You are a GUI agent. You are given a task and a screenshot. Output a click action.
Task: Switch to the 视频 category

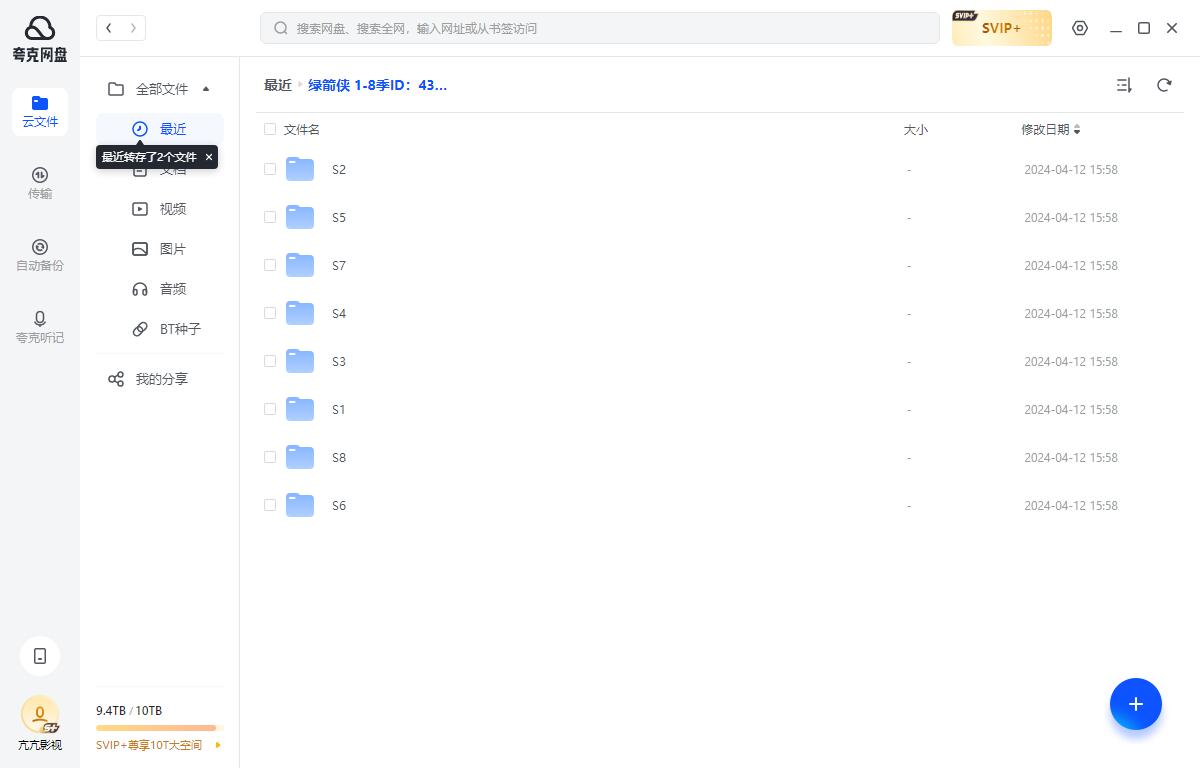coord(172,209)
